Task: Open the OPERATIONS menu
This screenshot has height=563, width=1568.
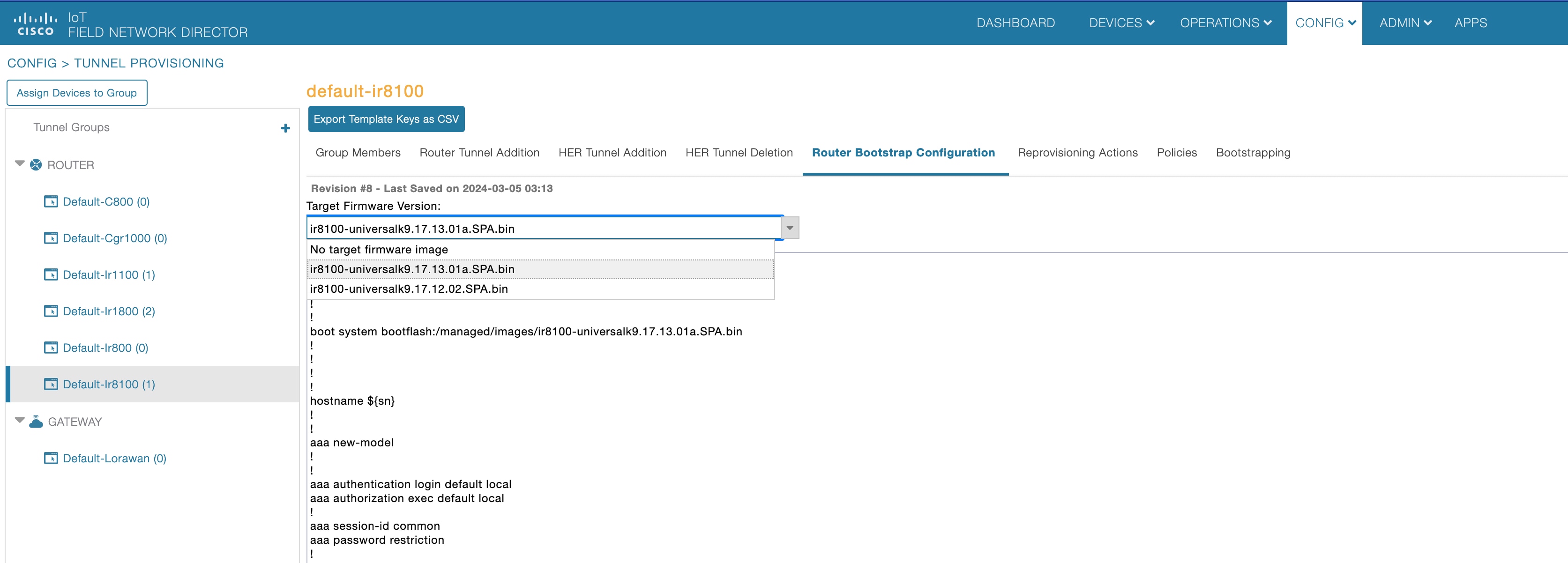Action: [x=1225, y=23]
